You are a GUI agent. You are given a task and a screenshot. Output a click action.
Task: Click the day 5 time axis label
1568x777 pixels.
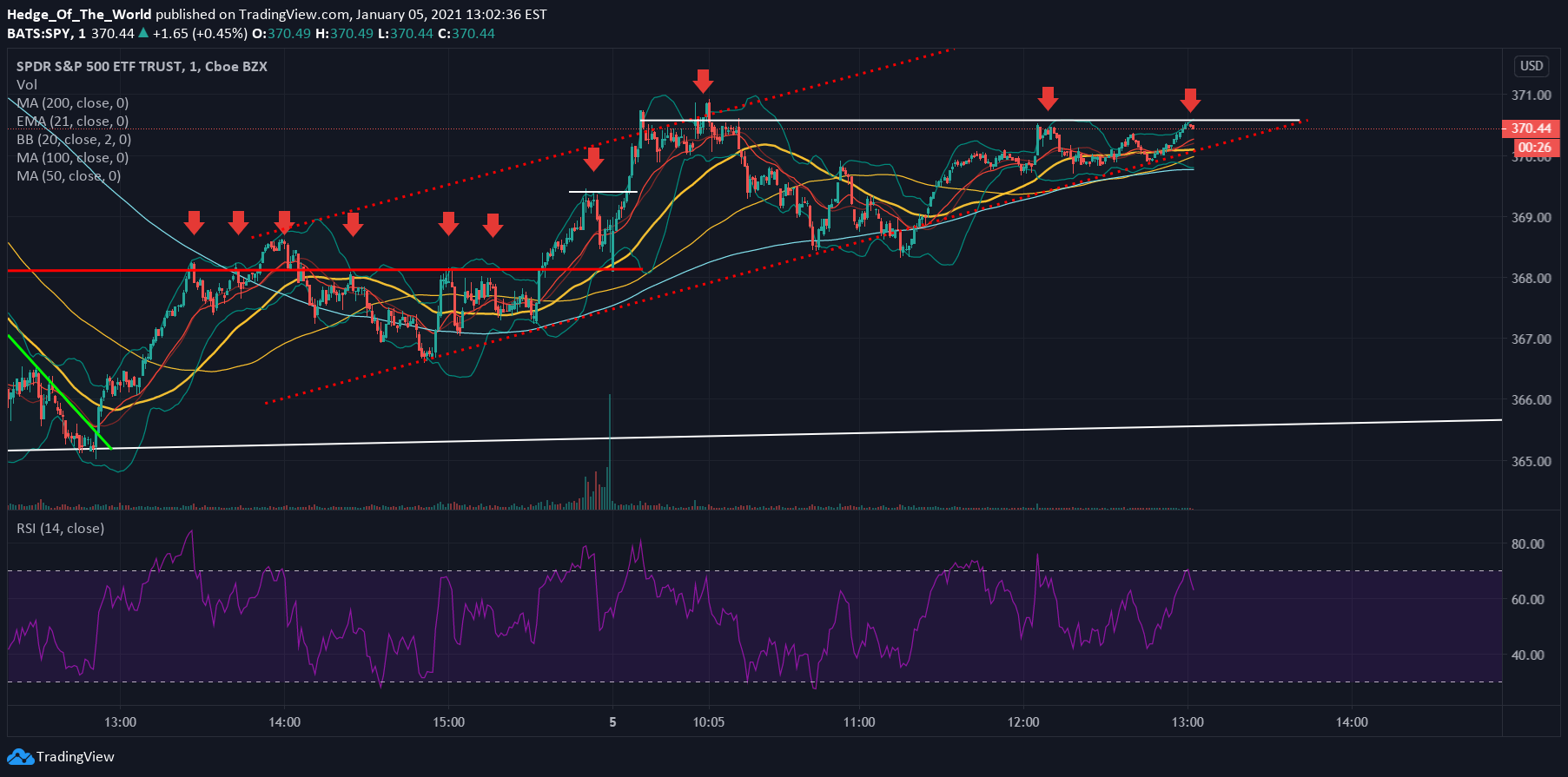point(612,722)
